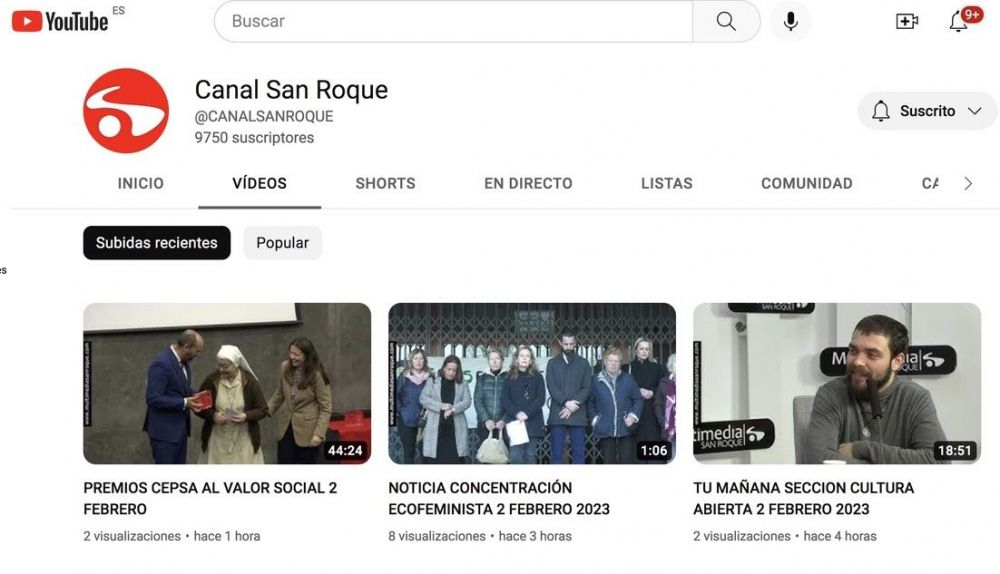Expand the Suscrito subscription dropdown
The height and width of the screenshot is (574, 1000).
tap(927, 111)
